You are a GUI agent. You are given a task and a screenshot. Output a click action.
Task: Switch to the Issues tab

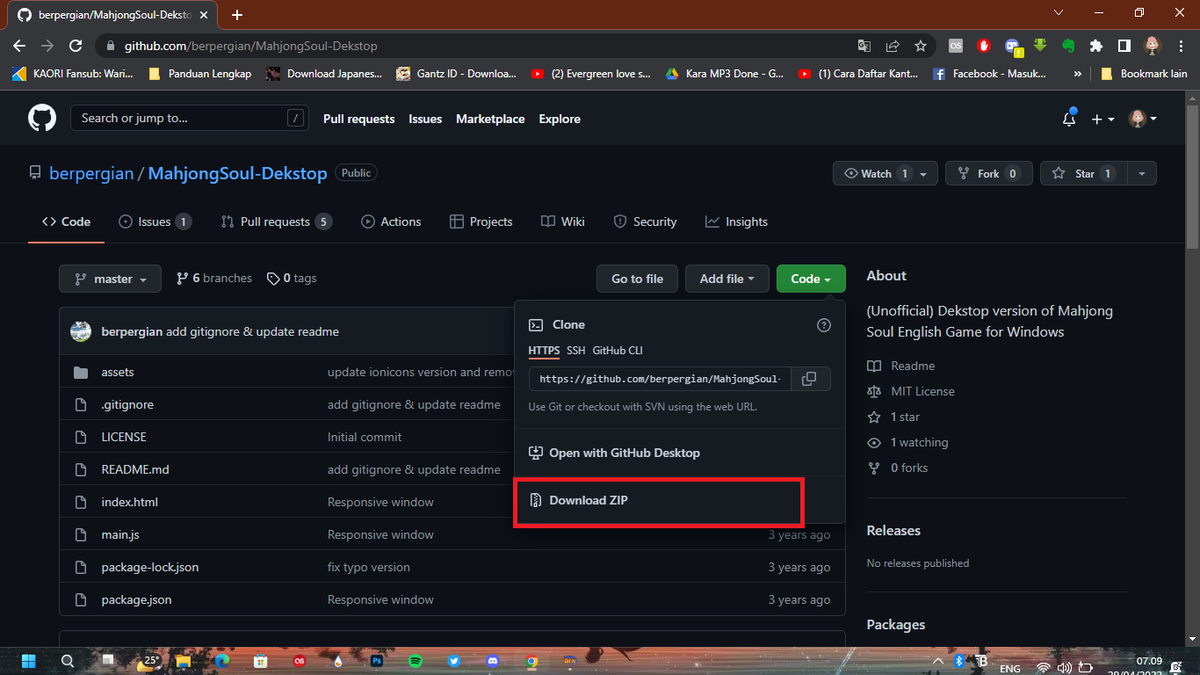click(x=154, y=222)
